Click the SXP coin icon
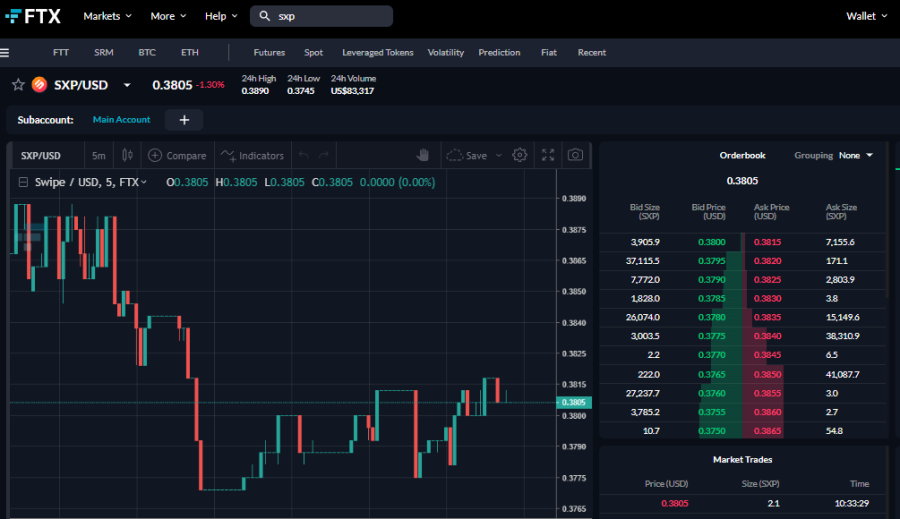The image size is (900, 519). (39, 85)
